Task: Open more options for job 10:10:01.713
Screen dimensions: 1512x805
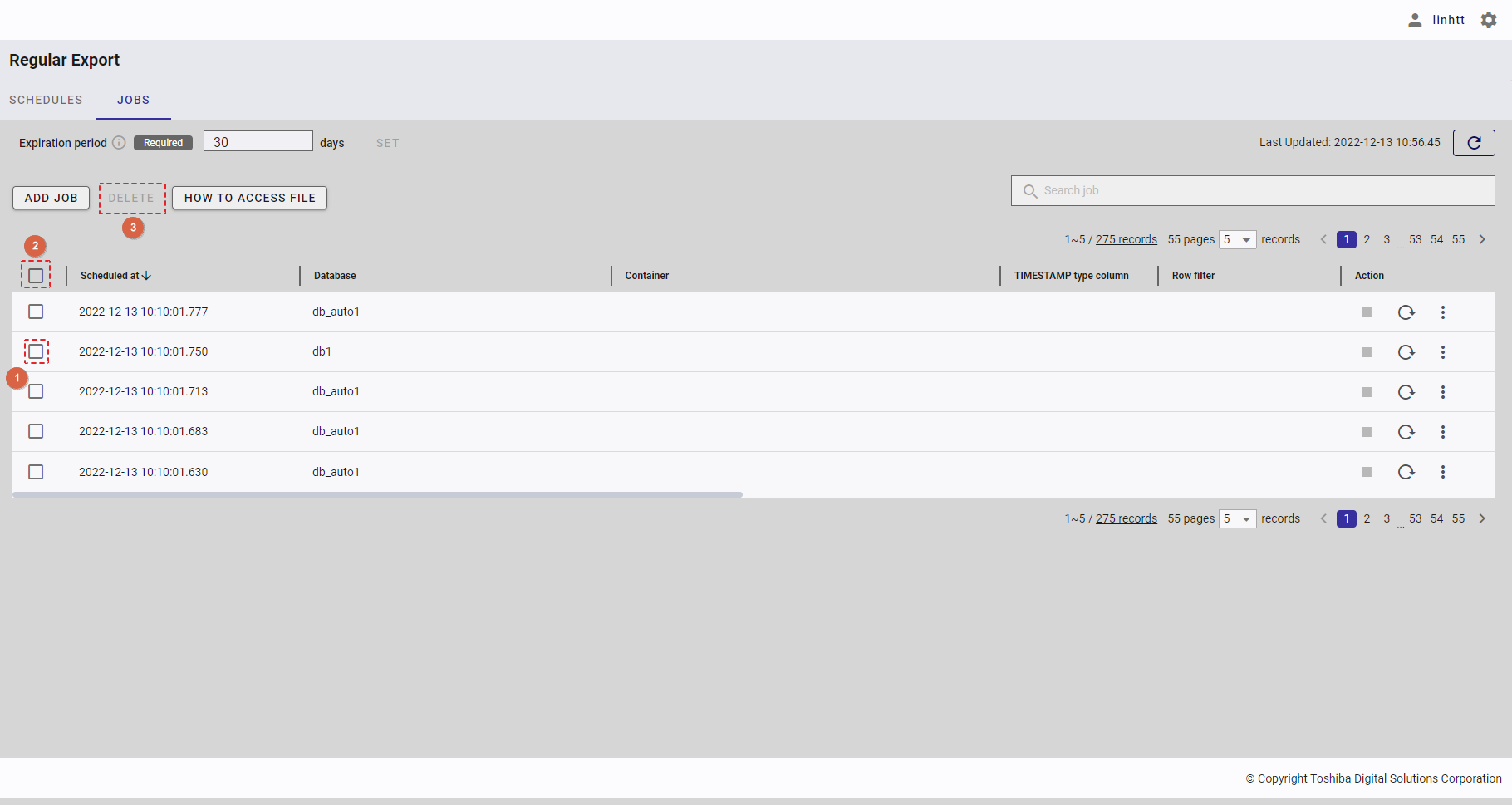Action: (1442, 392)
